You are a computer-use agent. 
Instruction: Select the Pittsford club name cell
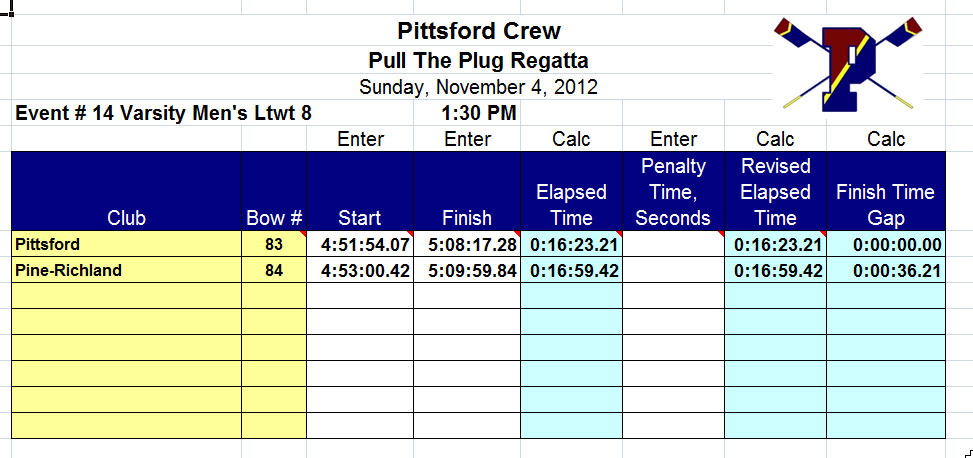pos(127,244)
